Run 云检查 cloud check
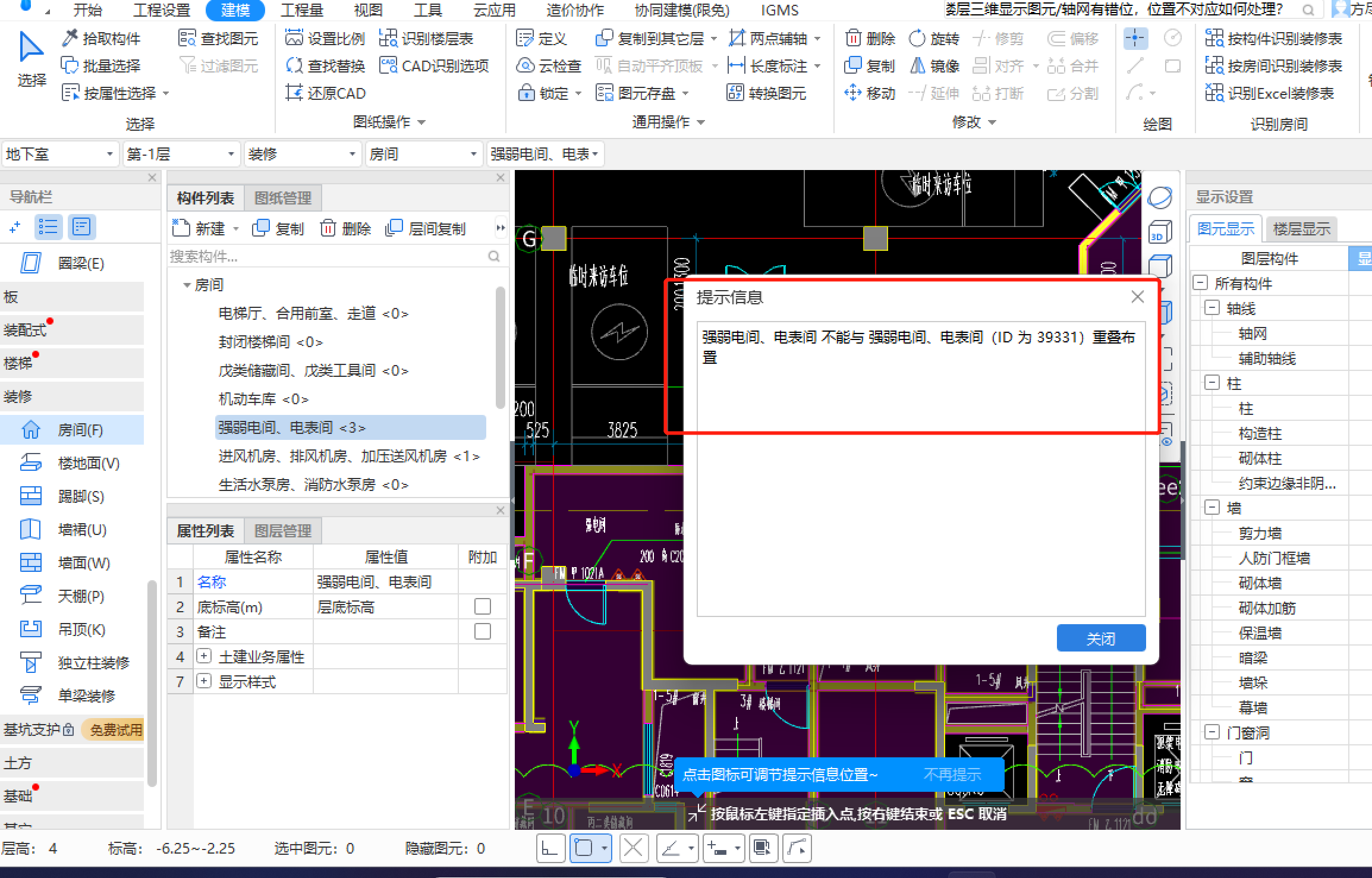The width and height of the screenshot is (1372, 878). (548, 66)
